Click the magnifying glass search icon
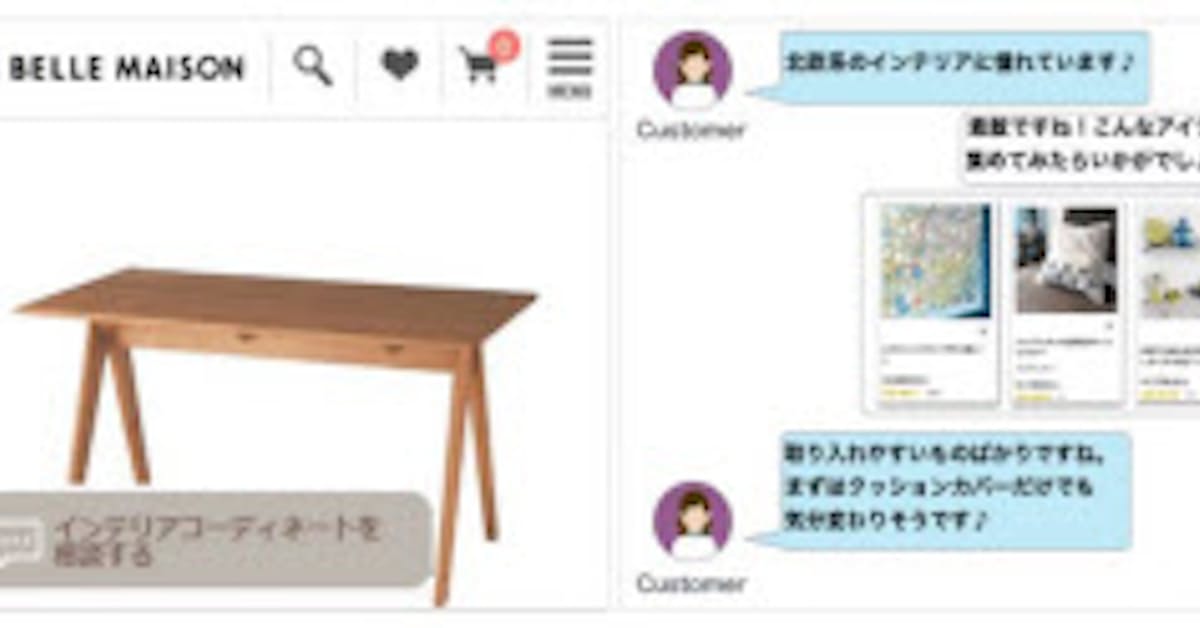1200x628 pixels. 313,66
